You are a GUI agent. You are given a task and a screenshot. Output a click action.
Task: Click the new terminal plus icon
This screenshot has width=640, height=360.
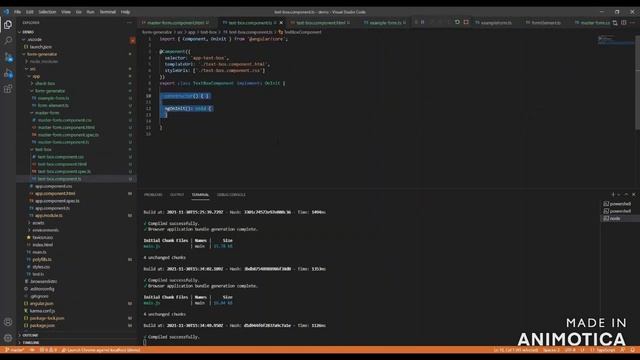coord(613,195)
